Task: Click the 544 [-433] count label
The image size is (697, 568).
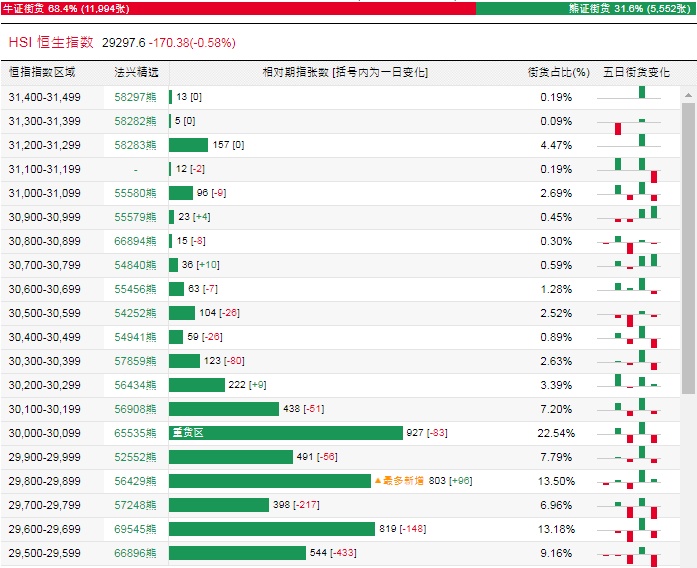Action: [333, 552]
